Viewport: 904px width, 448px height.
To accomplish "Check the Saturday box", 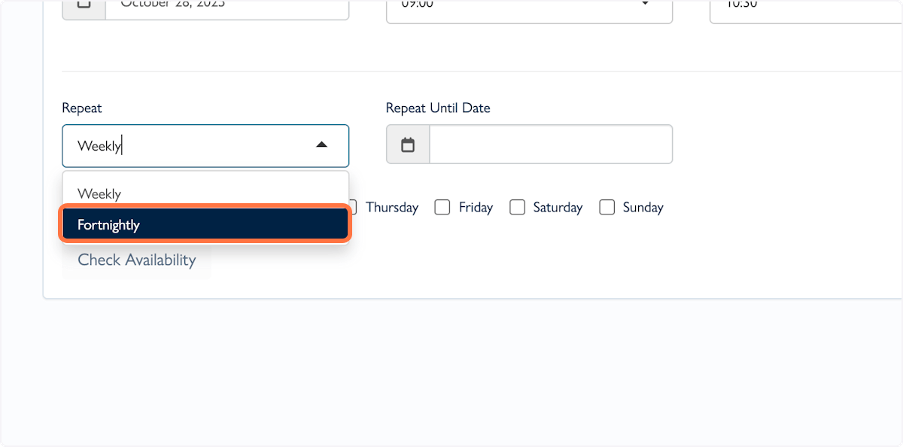I will tap(517, 208).
